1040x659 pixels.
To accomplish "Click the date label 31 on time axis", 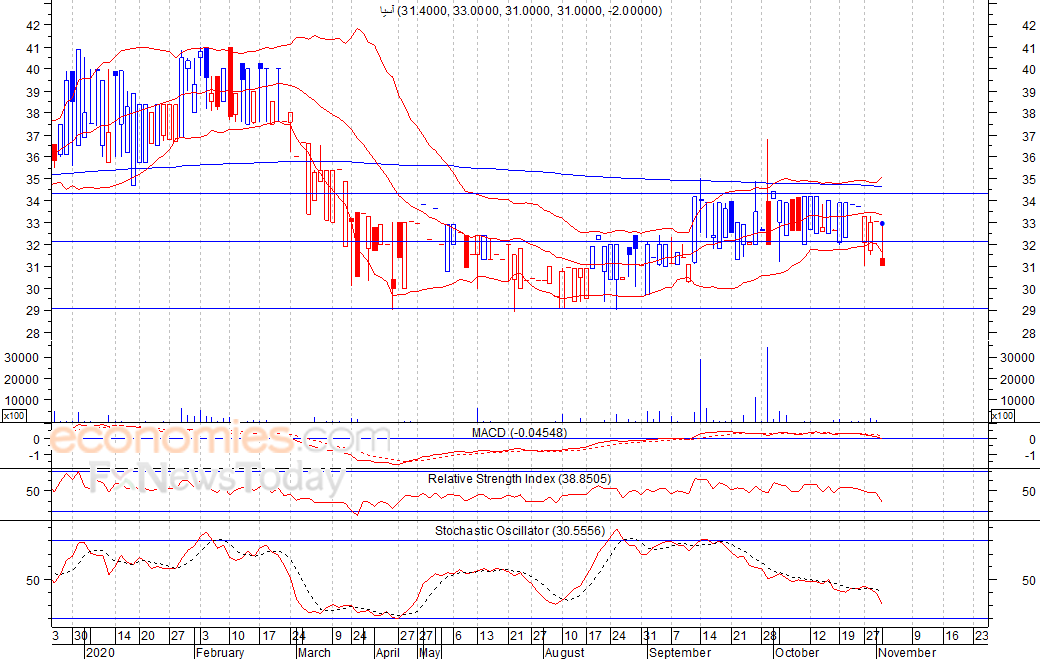I will click(x=650, y=636).
